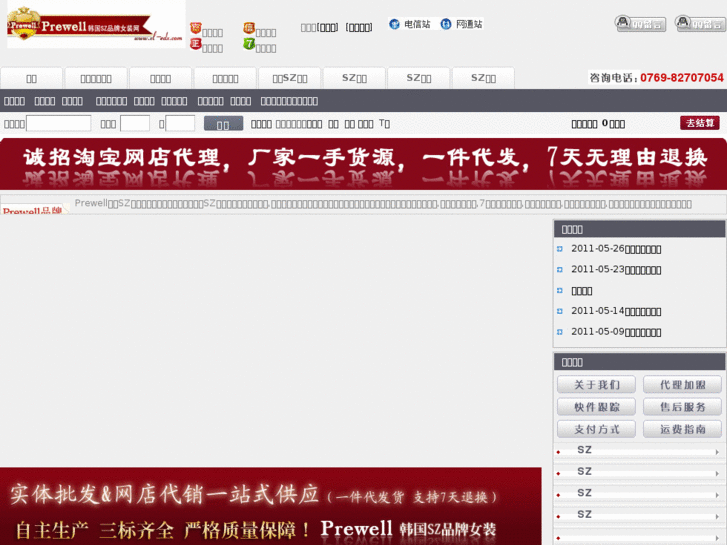Image resolution: width=727 pixels, height=545 pixels.
Task: Open the 关于我们 page
Action: (596, 385)
